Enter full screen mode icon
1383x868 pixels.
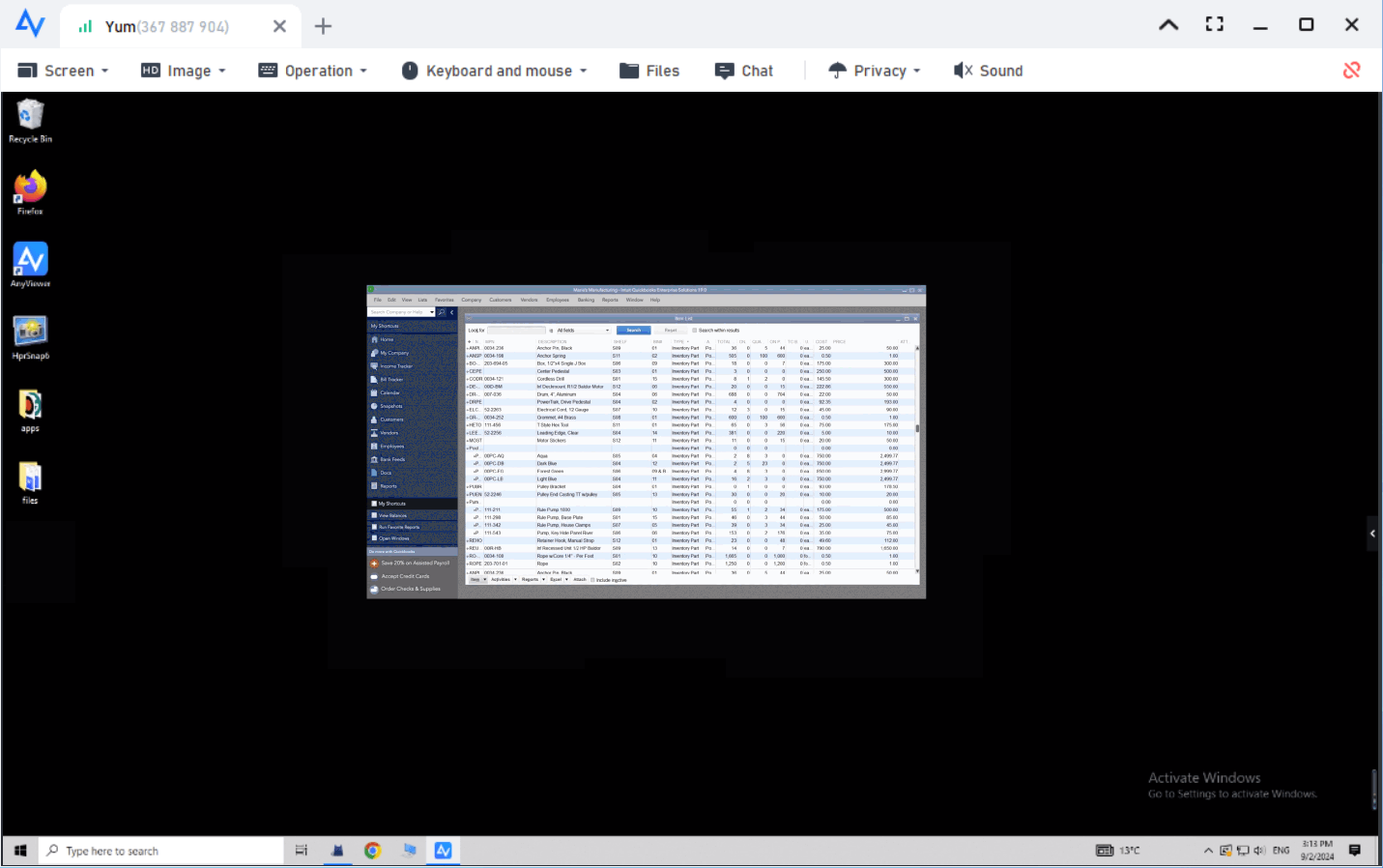[1214, 24]
